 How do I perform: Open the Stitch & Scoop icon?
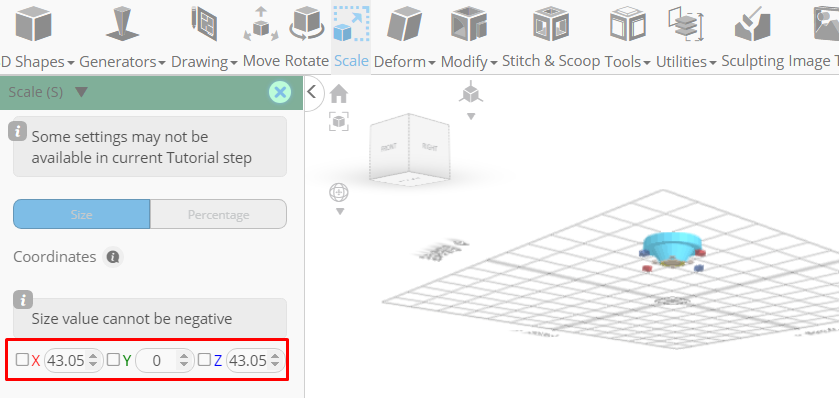coord(550,24)
